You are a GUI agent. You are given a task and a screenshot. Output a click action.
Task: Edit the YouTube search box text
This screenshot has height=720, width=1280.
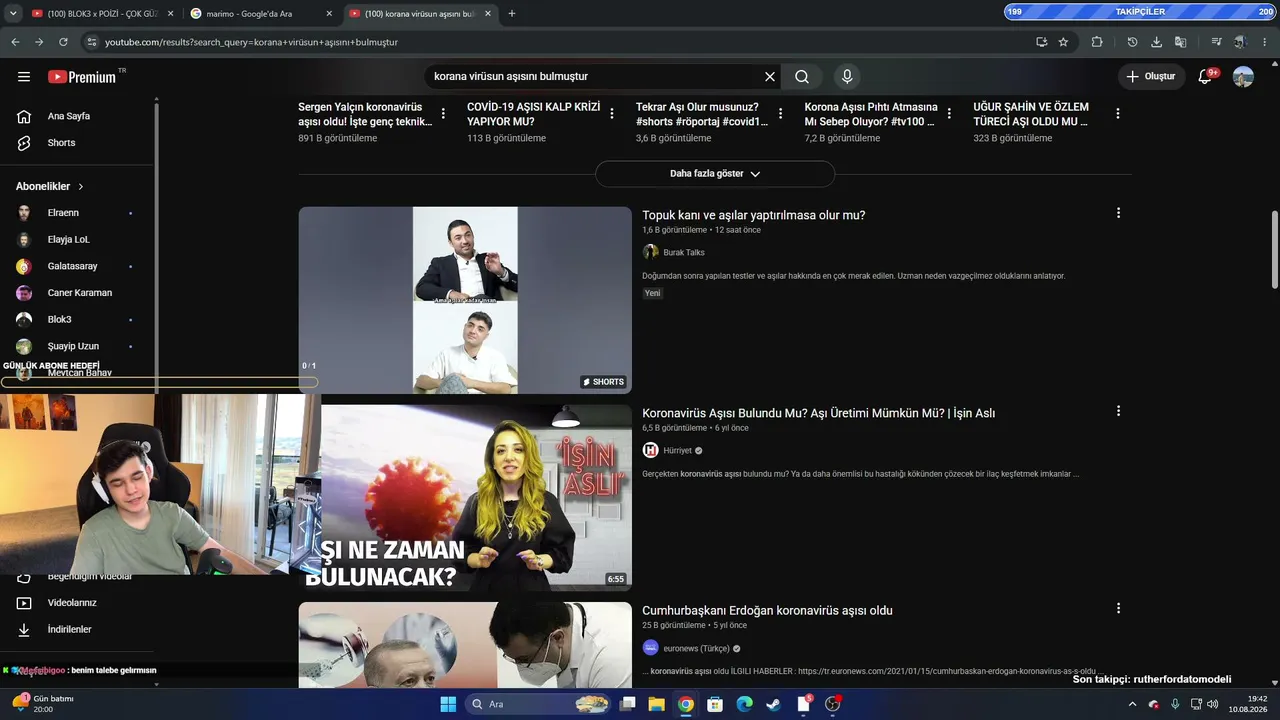click(595, 77)
